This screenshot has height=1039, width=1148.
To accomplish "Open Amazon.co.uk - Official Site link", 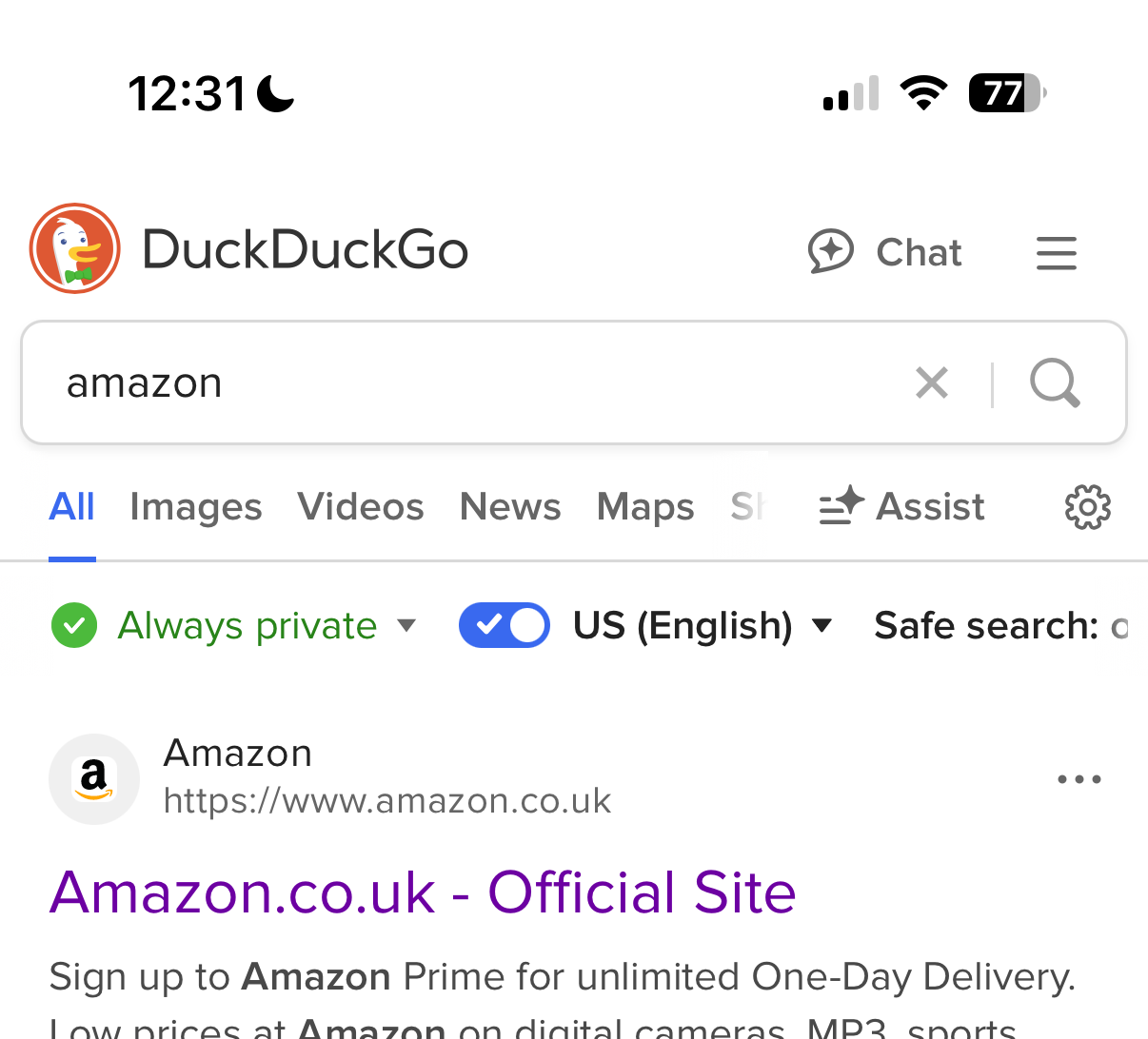I will pos(423,892).
